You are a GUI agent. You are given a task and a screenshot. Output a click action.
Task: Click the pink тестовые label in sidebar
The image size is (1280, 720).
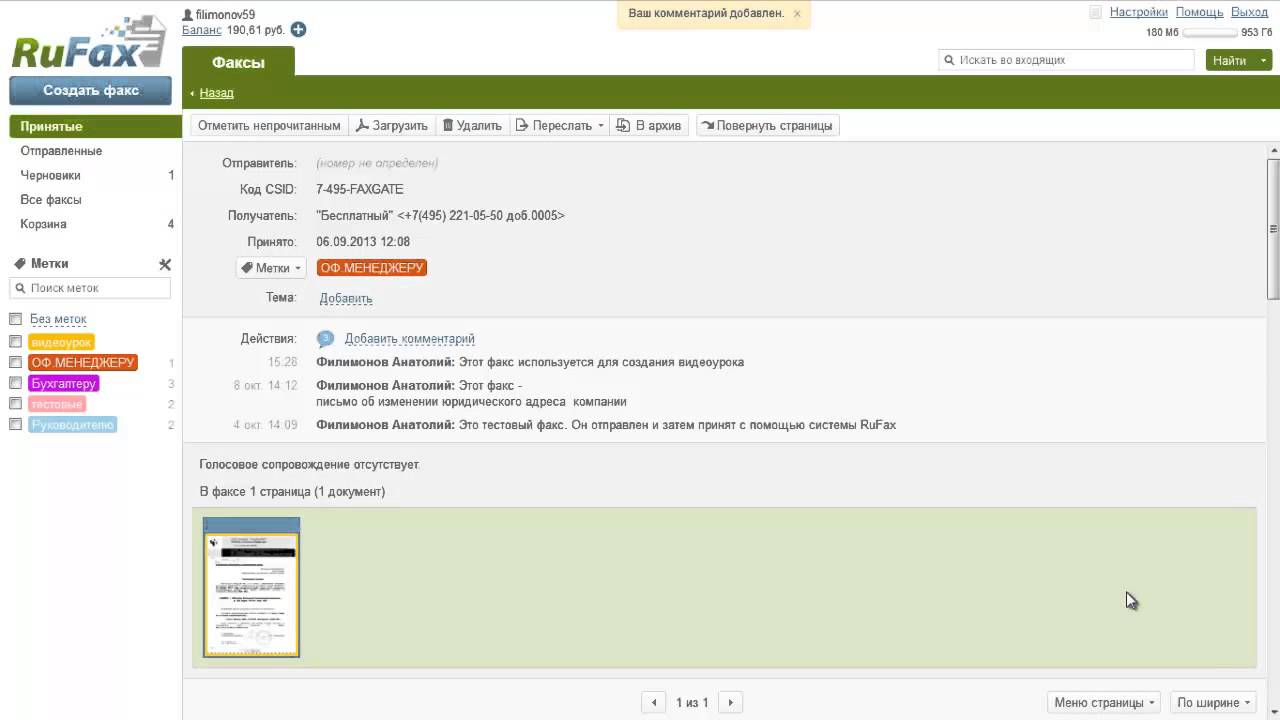click(x=57, y=404)
